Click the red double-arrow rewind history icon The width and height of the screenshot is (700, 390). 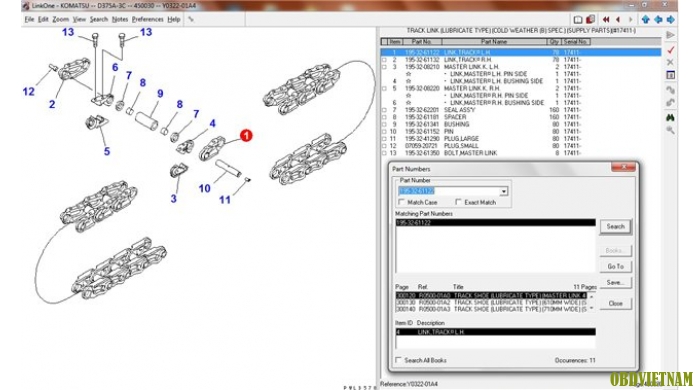pos(606,20)
